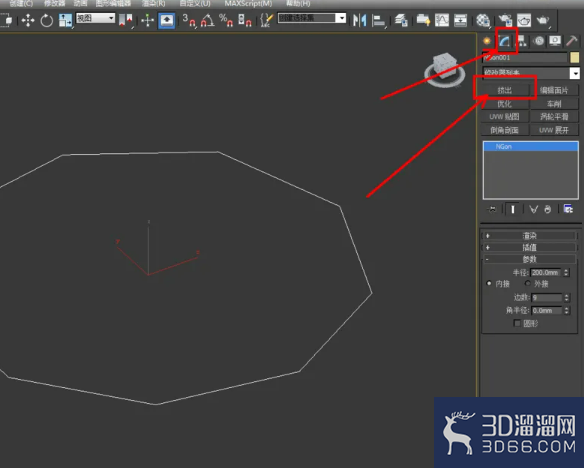The image size is (584, 468).
Task: Switch to the Create panel tab
Action: click(x=487, y=41)
